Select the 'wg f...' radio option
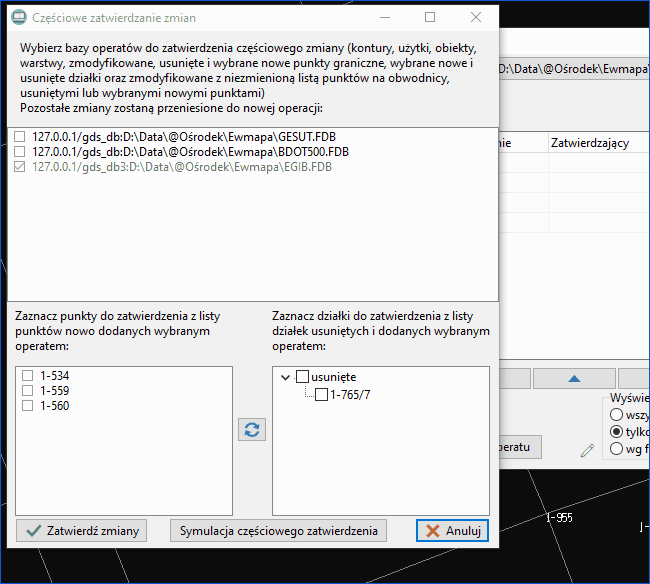 pos(616,448)
